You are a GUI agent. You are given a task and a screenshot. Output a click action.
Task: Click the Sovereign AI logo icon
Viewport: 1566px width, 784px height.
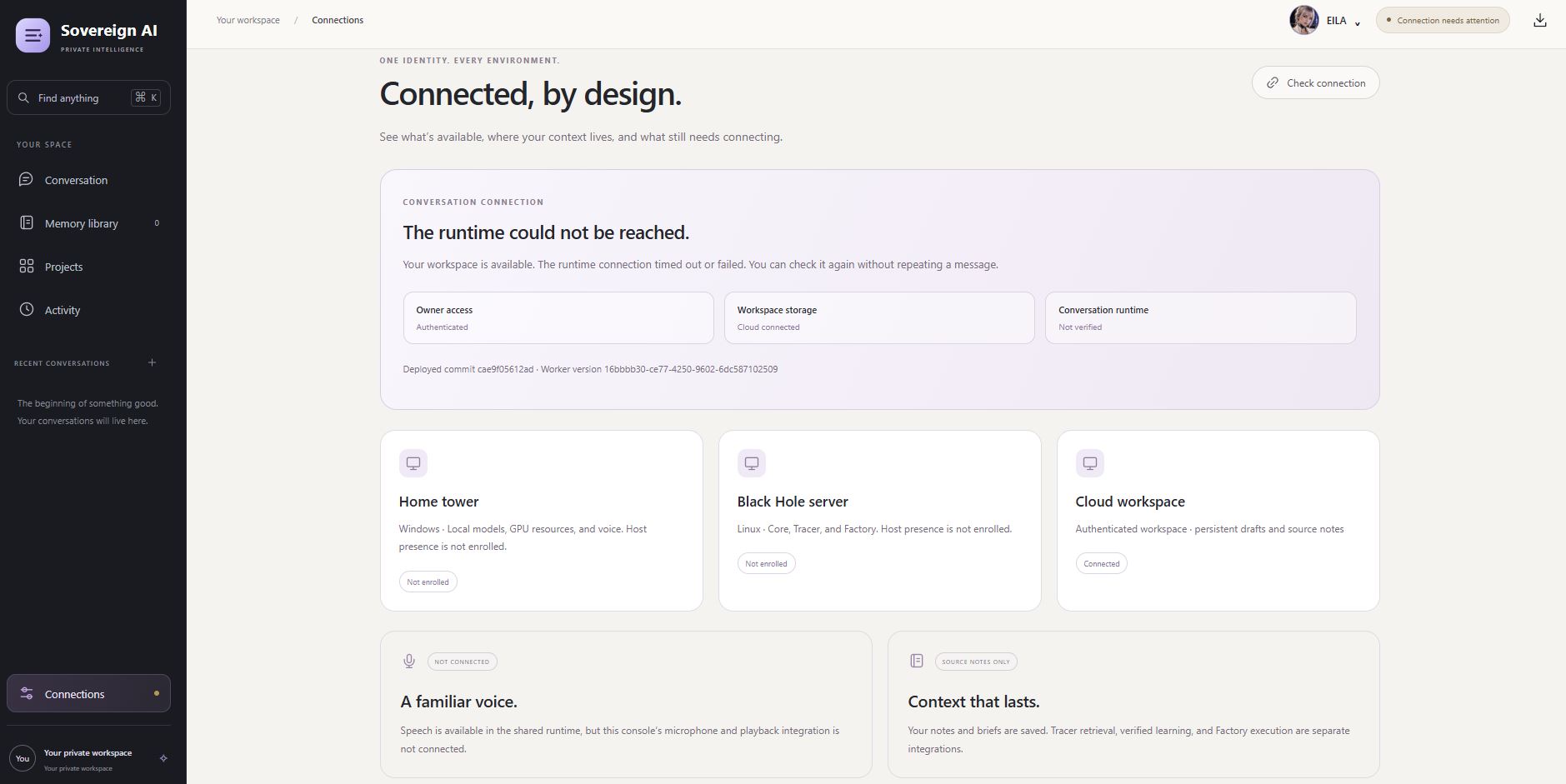pyautogui.click(x=33, y=36)
